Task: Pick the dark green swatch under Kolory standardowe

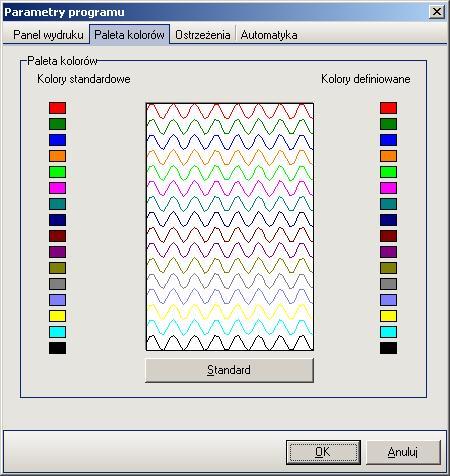Action: click(x=58, y=124)
